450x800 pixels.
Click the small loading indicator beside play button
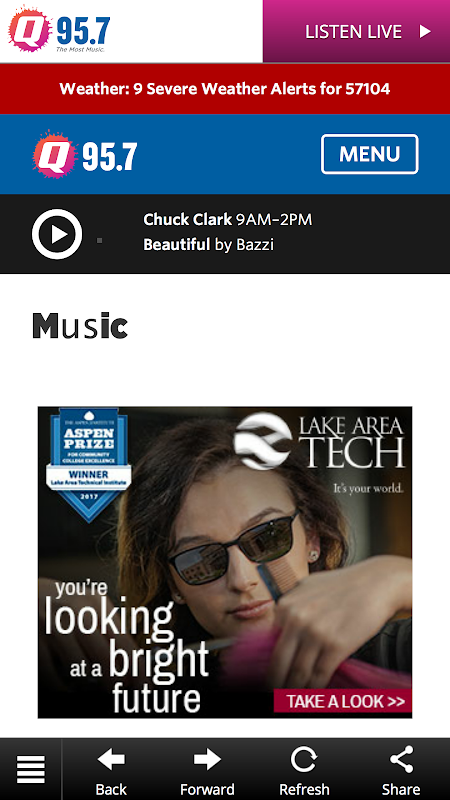(99, 240)
